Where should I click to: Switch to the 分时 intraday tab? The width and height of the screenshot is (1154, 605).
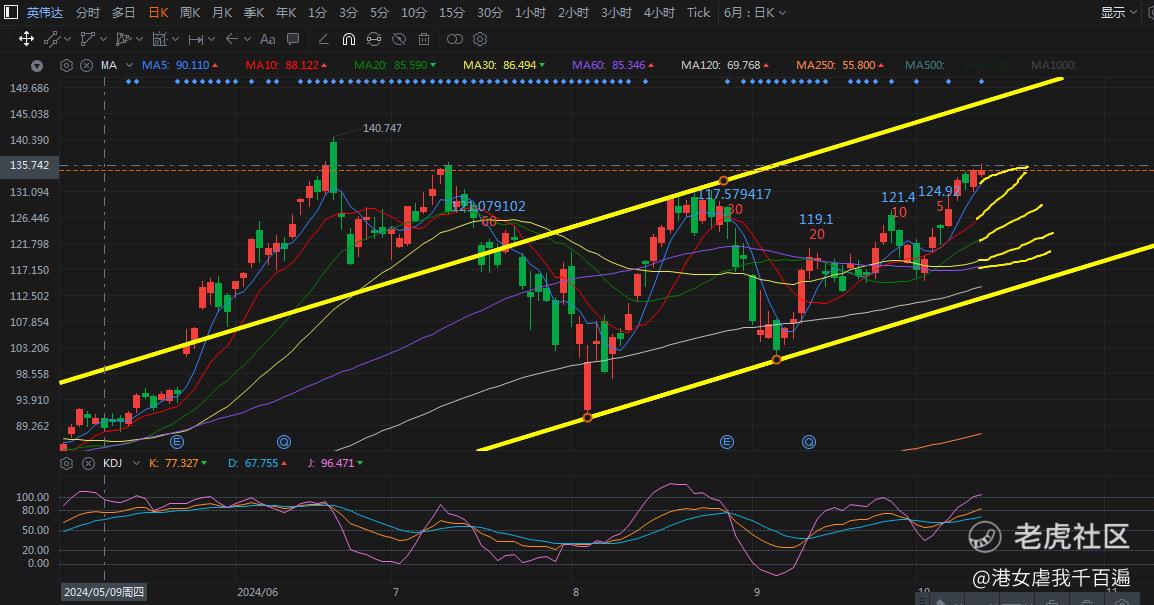tap(88, 13)
